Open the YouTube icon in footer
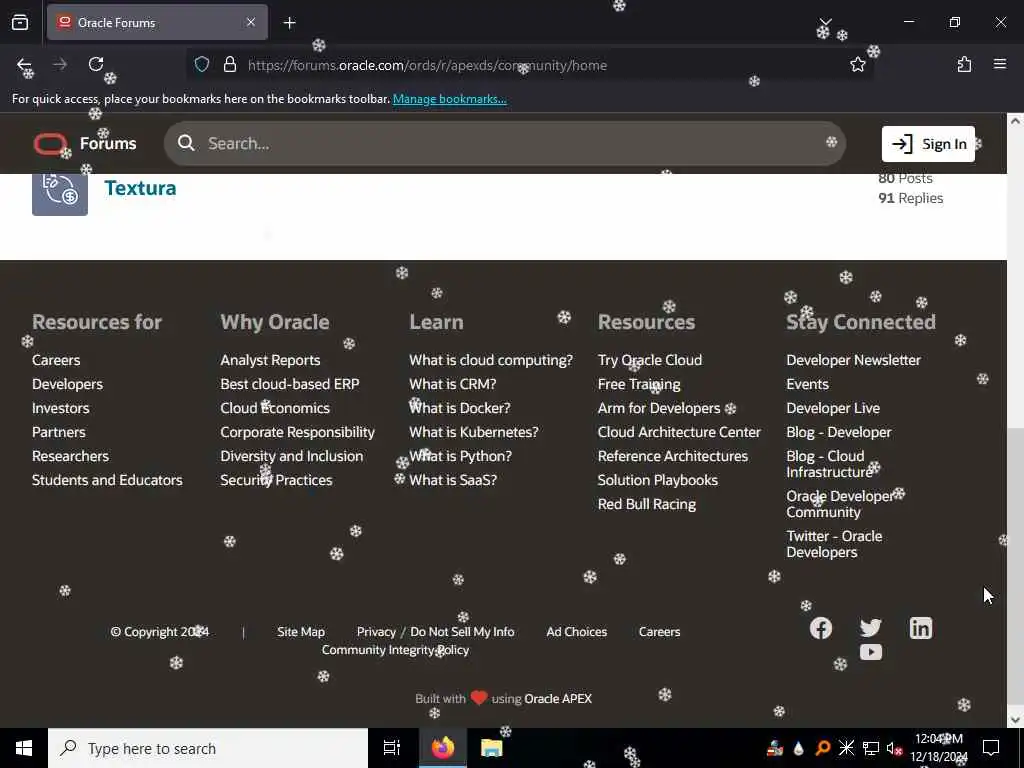The width and height of the screenshot is (1024, 768). 871,652
